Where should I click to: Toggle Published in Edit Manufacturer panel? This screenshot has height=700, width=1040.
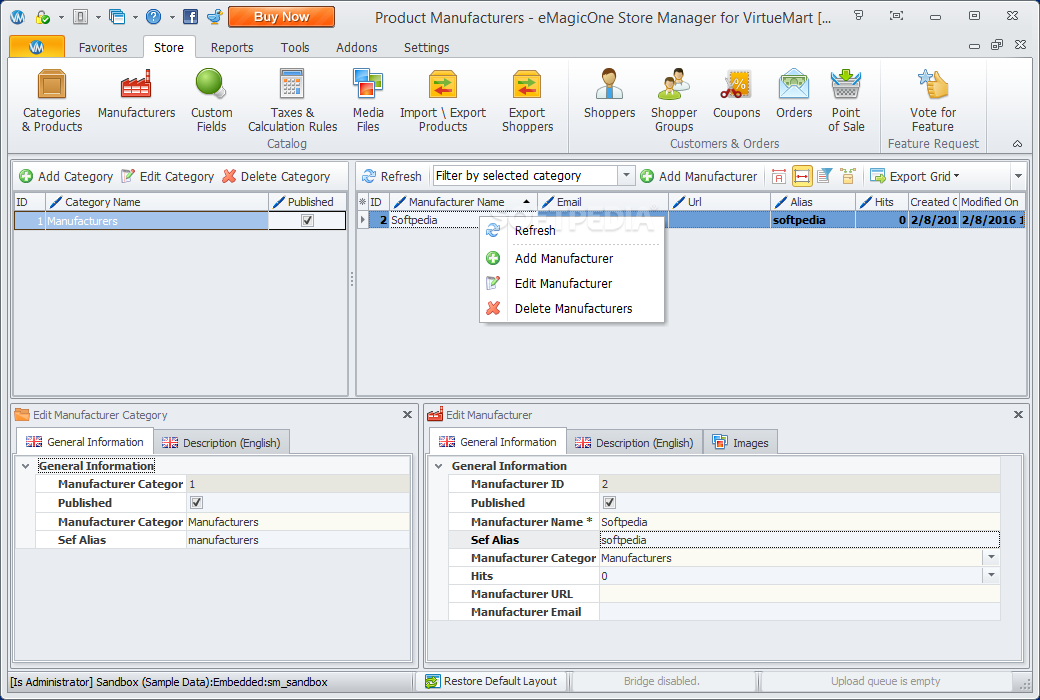[610, 502]
